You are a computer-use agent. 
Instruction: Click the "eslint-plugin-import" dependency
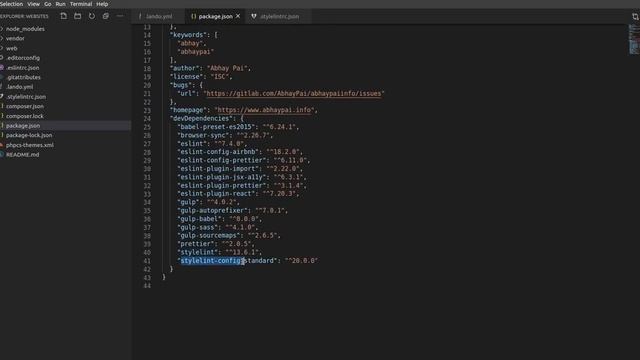pos(218,169)
